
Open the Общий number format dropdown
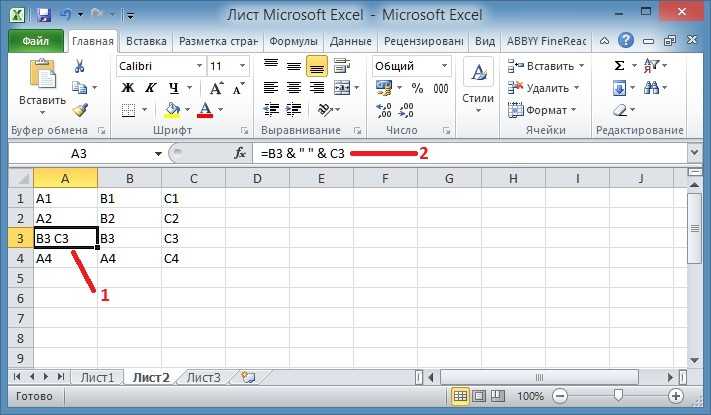tap(444, 66)
